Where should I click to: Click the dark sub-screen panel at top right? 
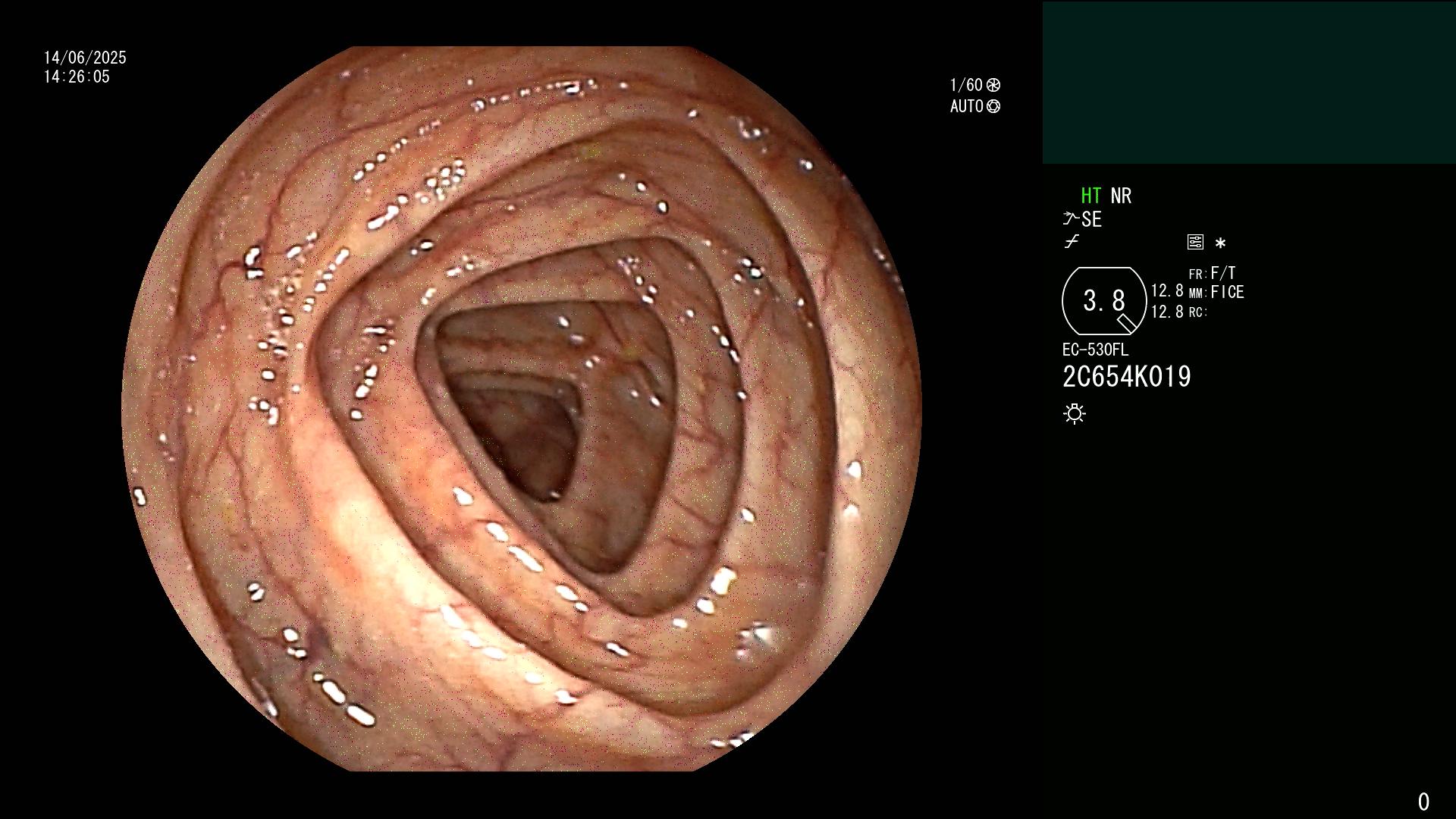pyautogui.click(x=1249, y=83)
